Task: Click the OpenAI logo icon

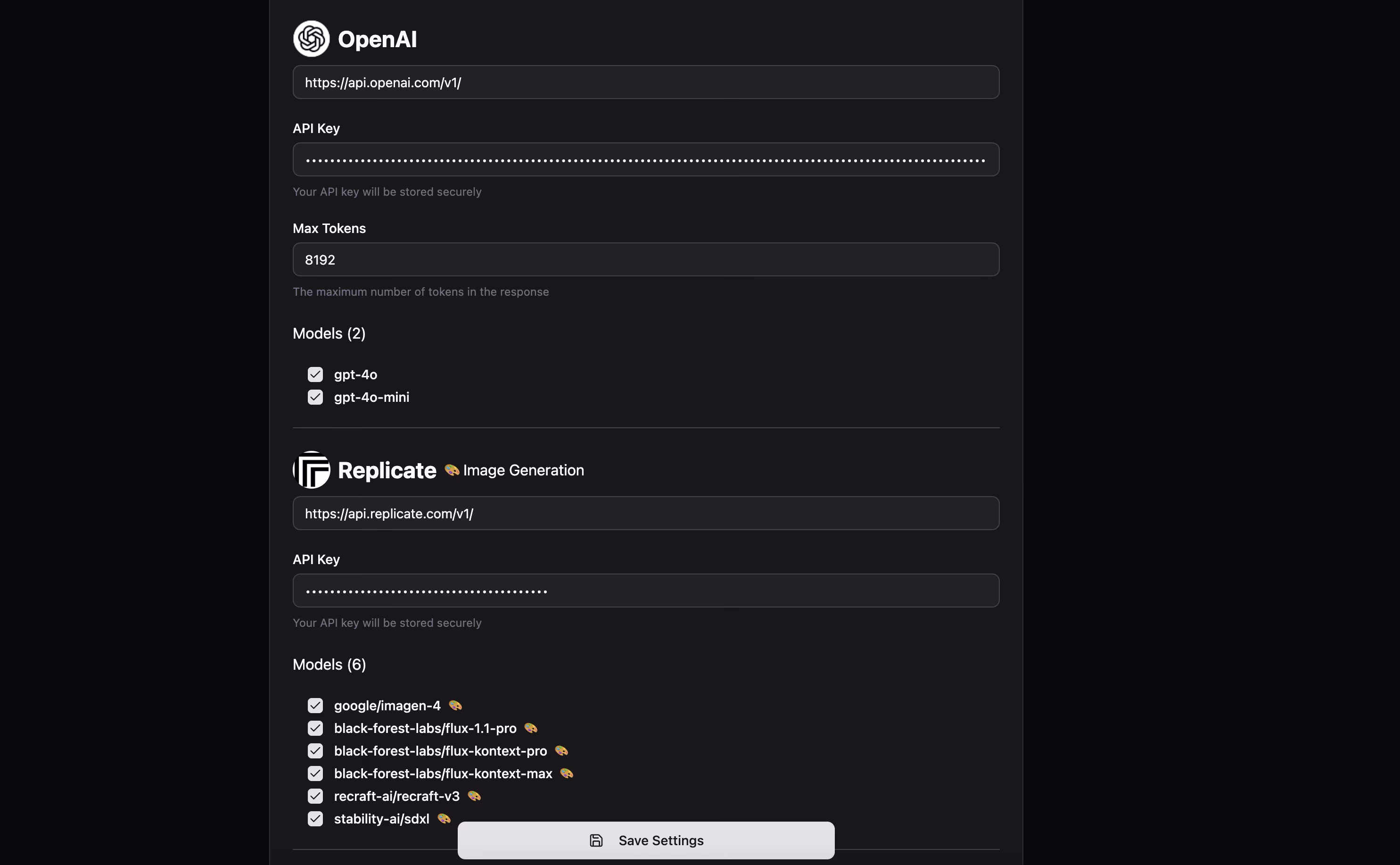Action: click(x=311, y=39)
